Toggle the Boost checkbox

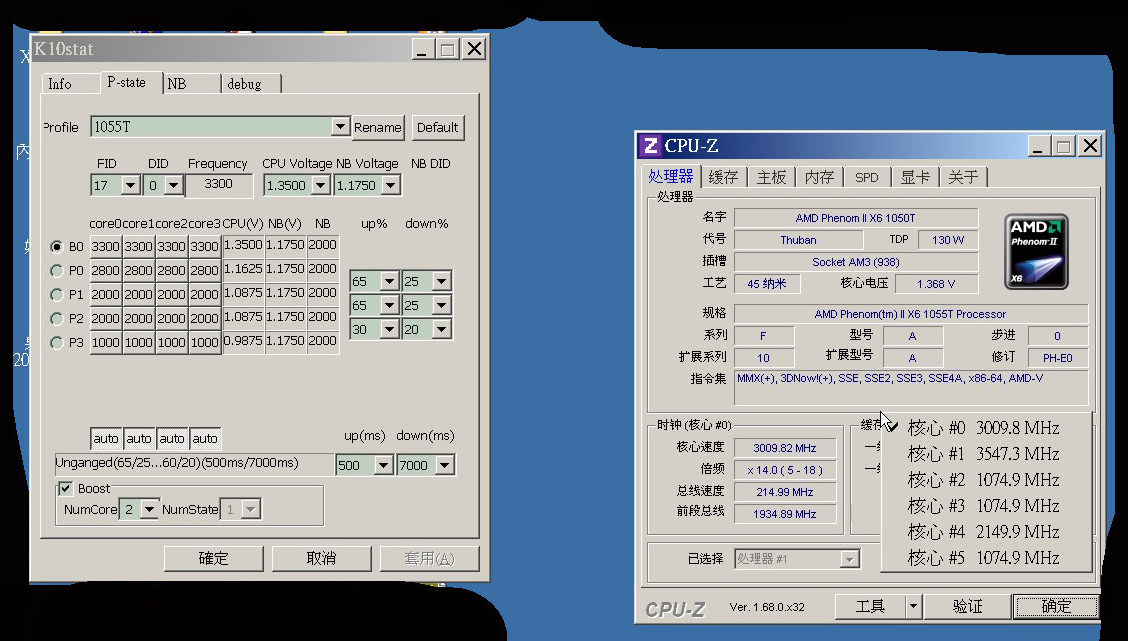pyautogui.click(x=65, y=489)
